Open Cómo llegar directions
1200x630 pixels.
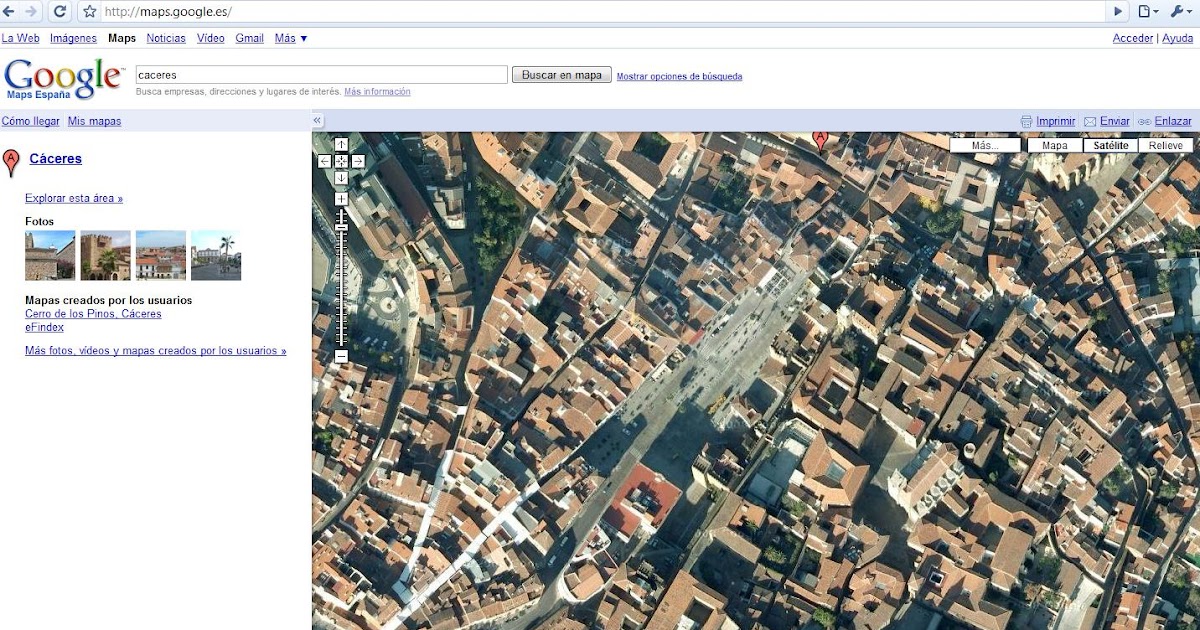click(30, 121)
